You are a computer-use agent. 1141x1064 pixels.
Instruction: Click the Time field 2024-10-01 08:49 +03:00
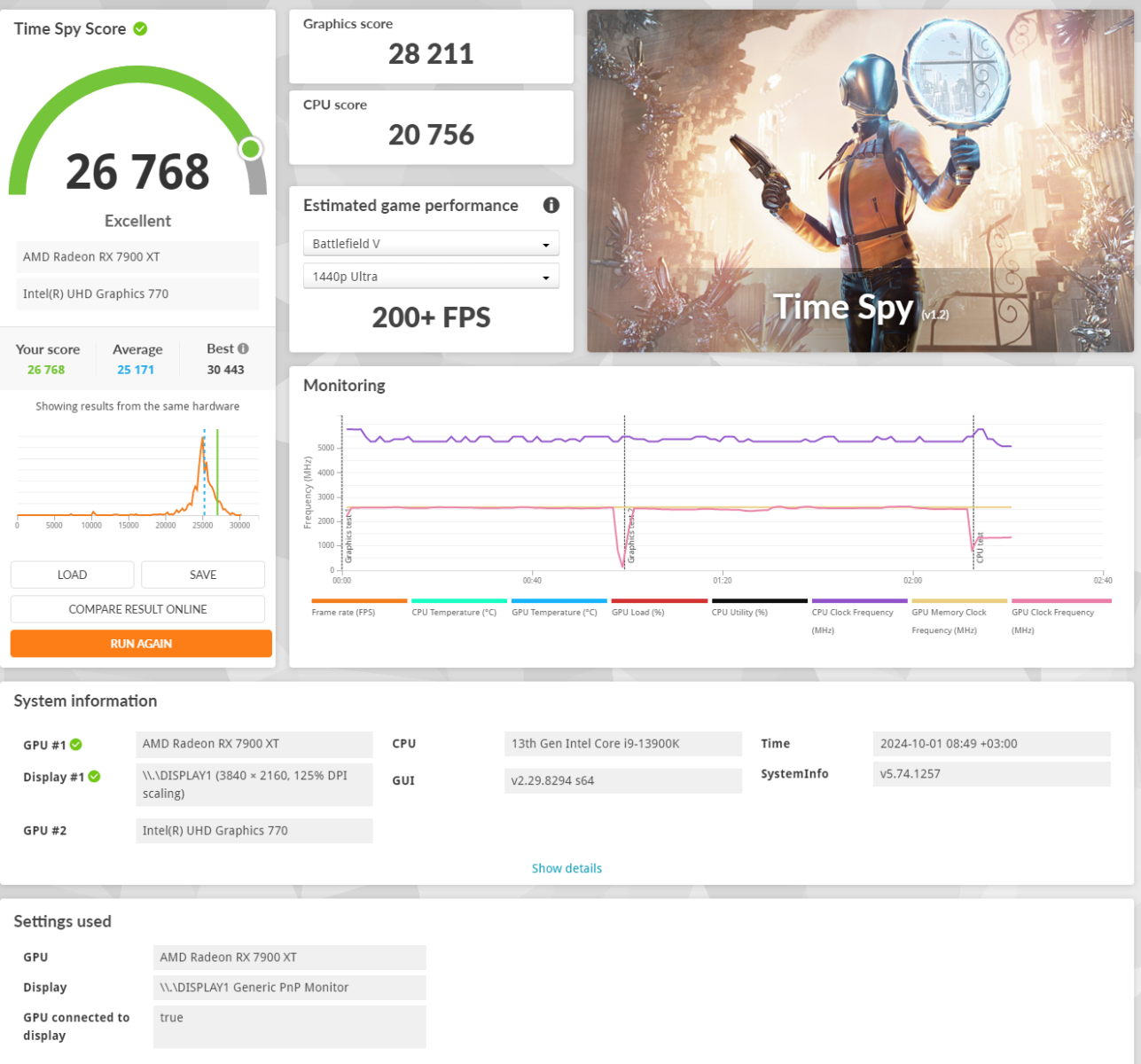992,744
